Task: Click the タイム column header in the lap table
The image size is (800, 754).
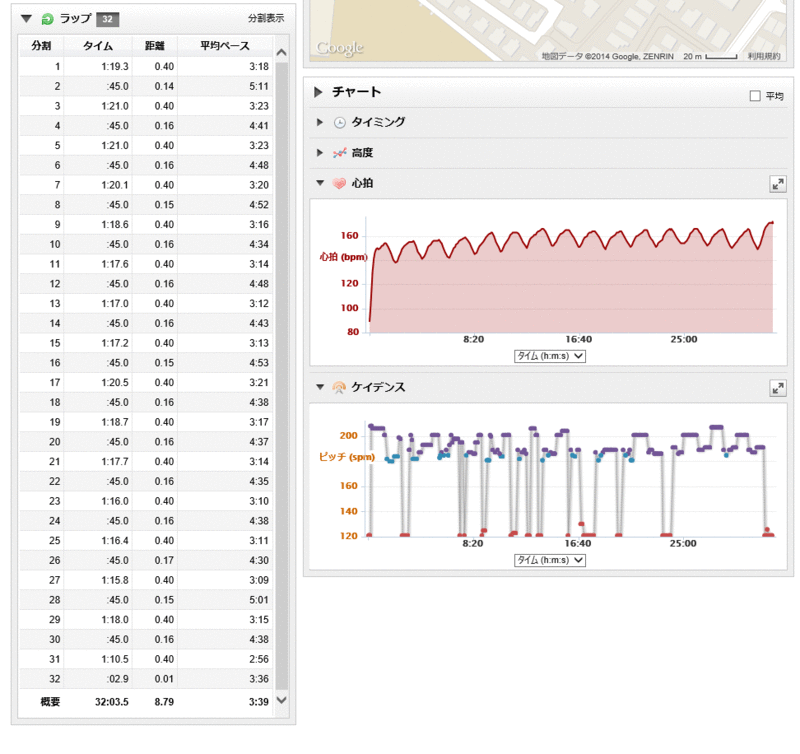Action: (x=98, y=46)
